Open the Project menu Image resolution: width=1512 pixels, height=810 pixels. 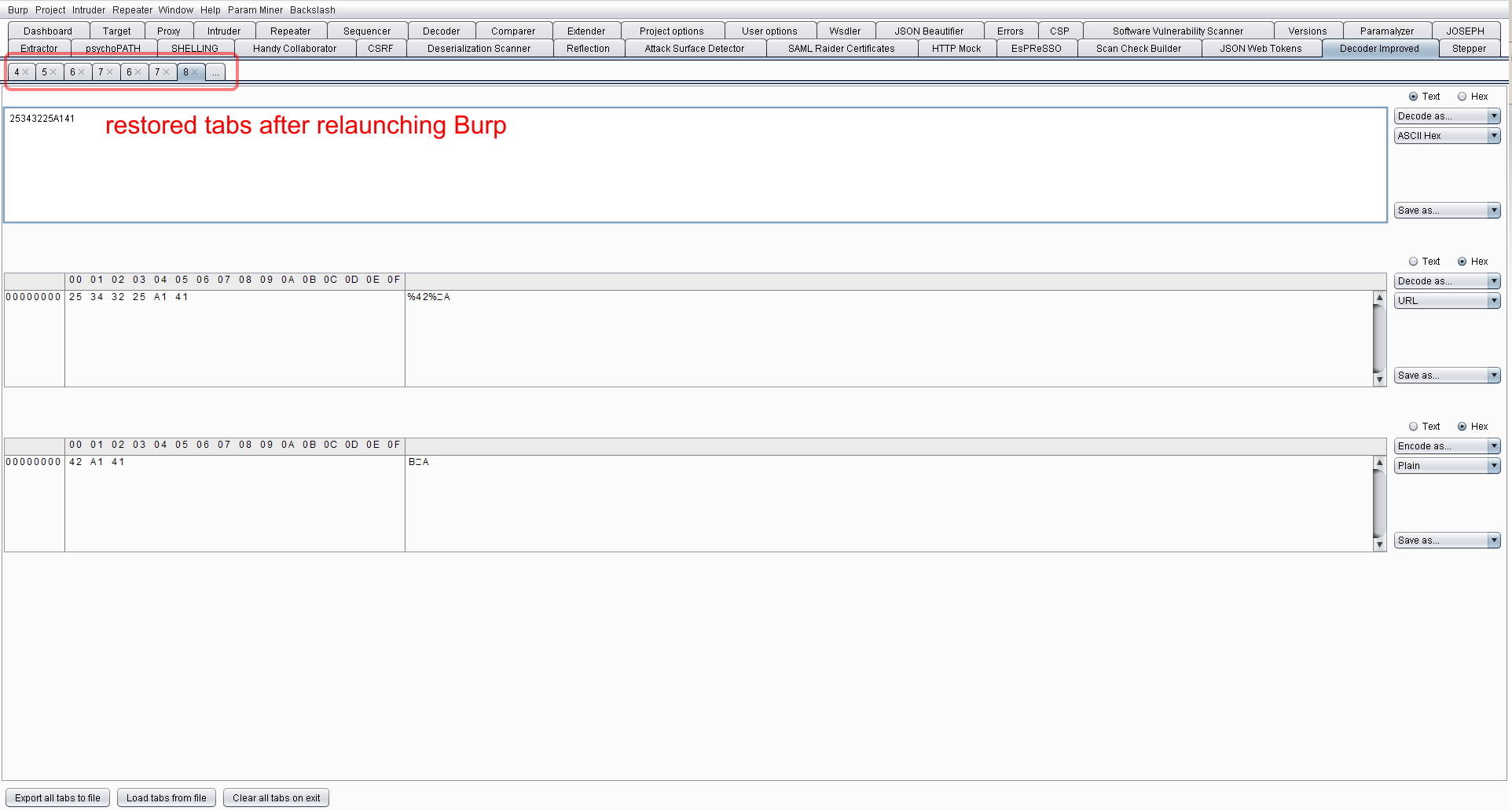(x=50, y=10)
